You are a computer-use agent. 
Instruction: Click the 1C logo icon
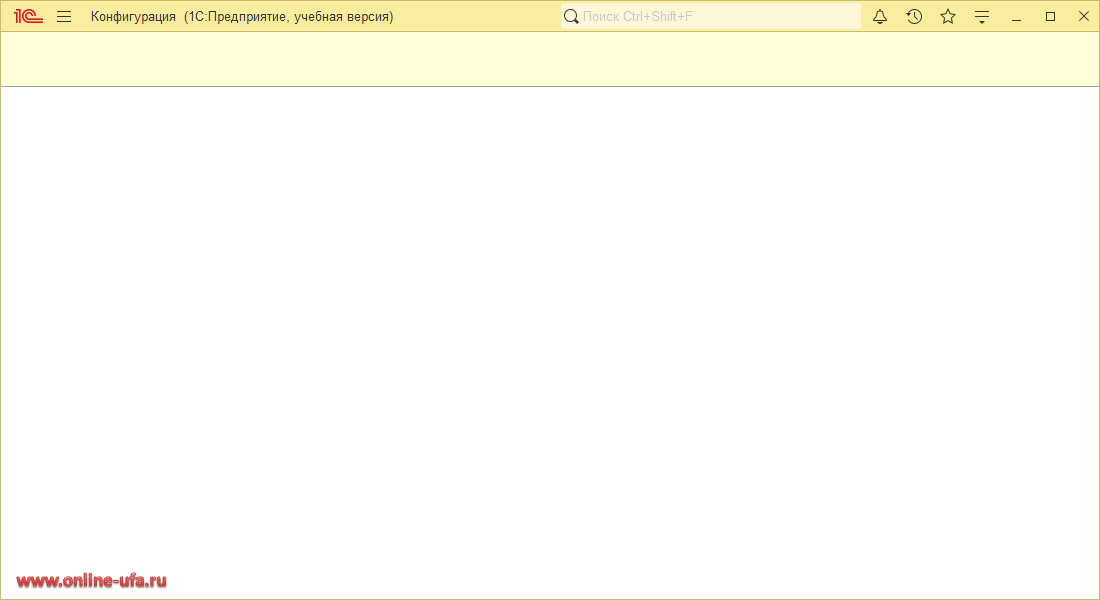coord(29,16)
